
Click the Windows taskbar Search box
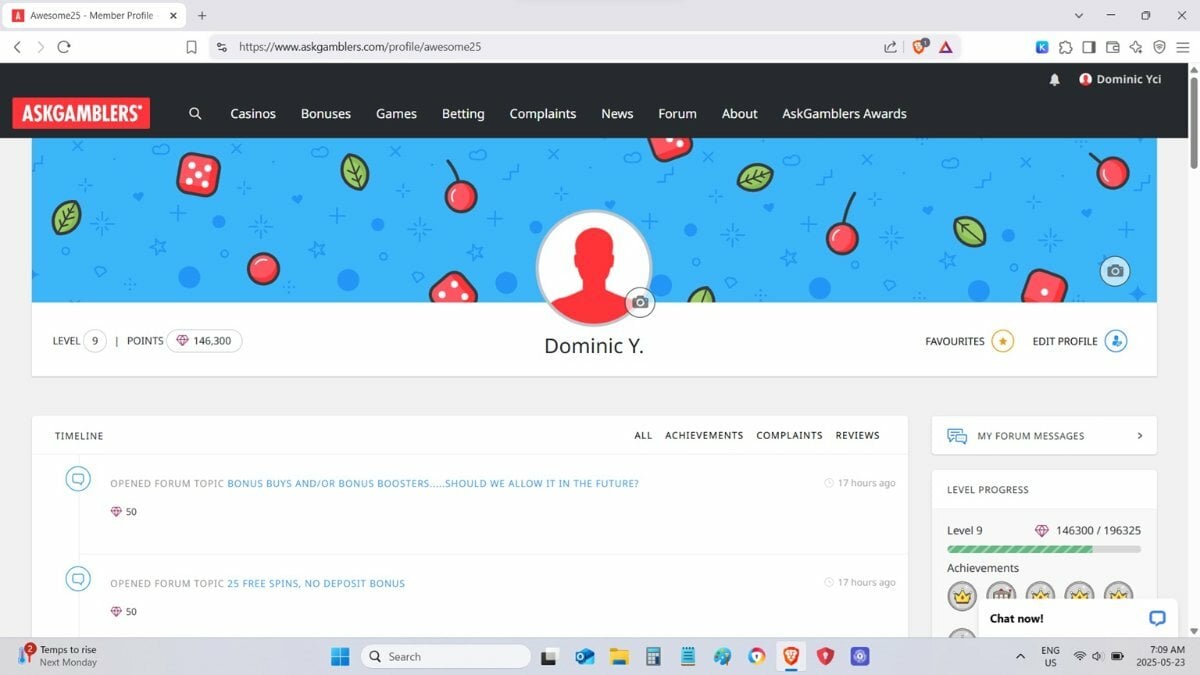pos(446,656)
